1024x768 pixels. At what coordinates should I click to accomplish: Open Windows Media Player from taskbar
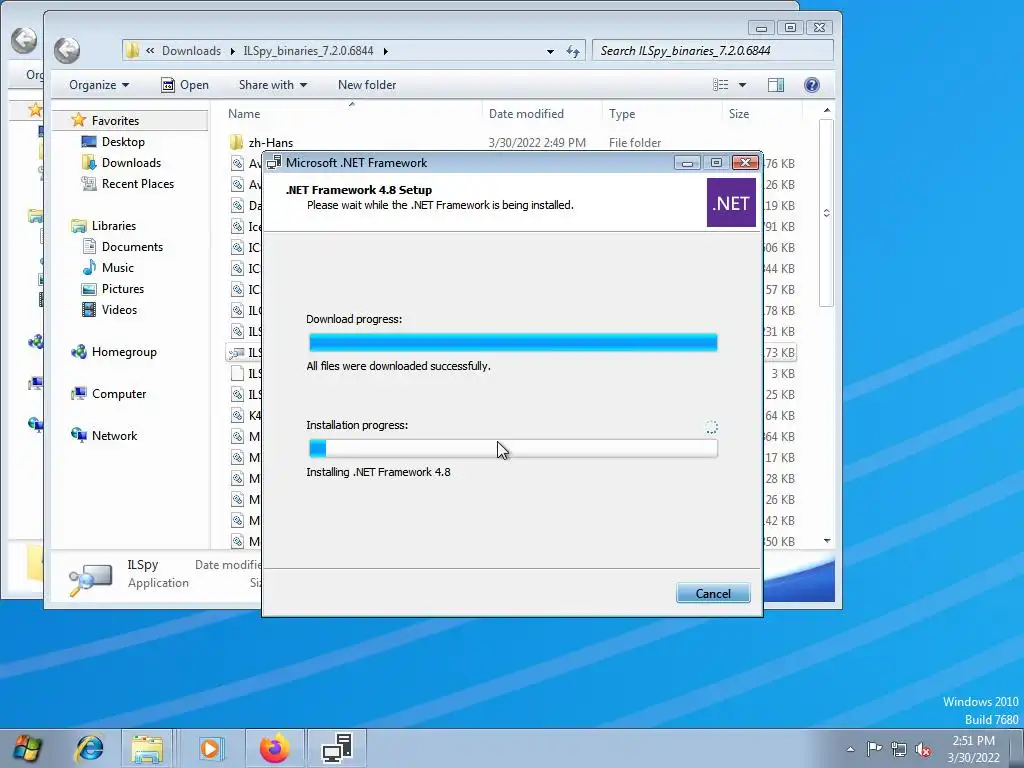point(210,748)
